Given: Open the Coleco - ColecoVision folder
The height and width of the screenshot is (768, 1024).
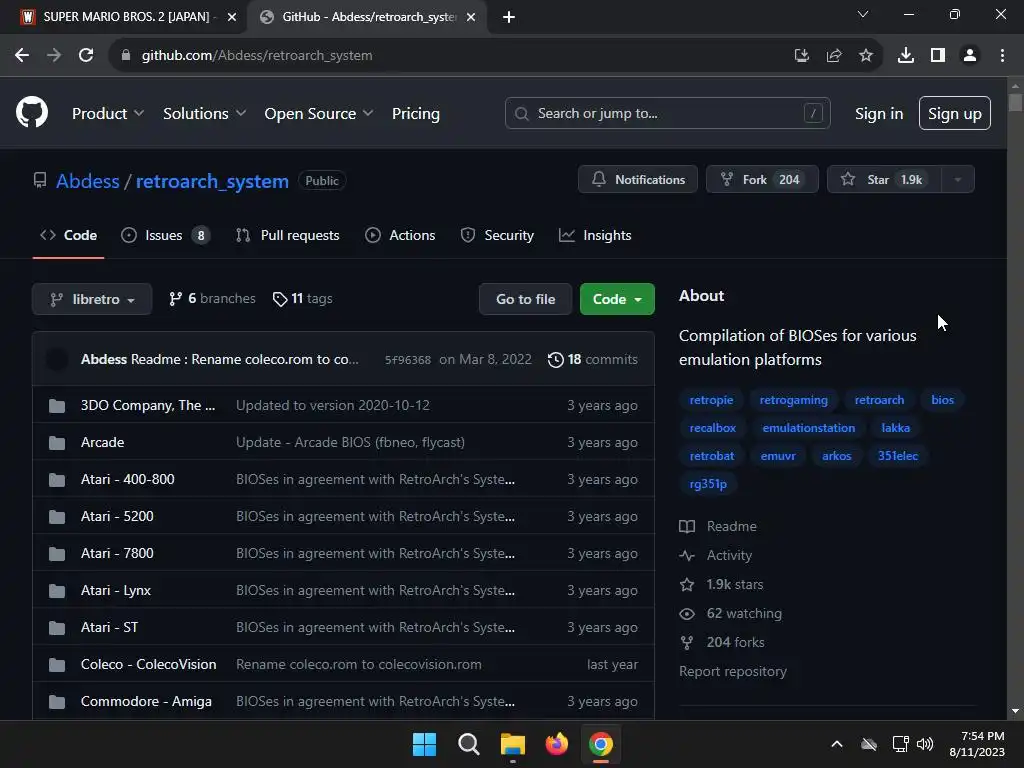Looking at the screenshot, I should click(x=148, y=664).
